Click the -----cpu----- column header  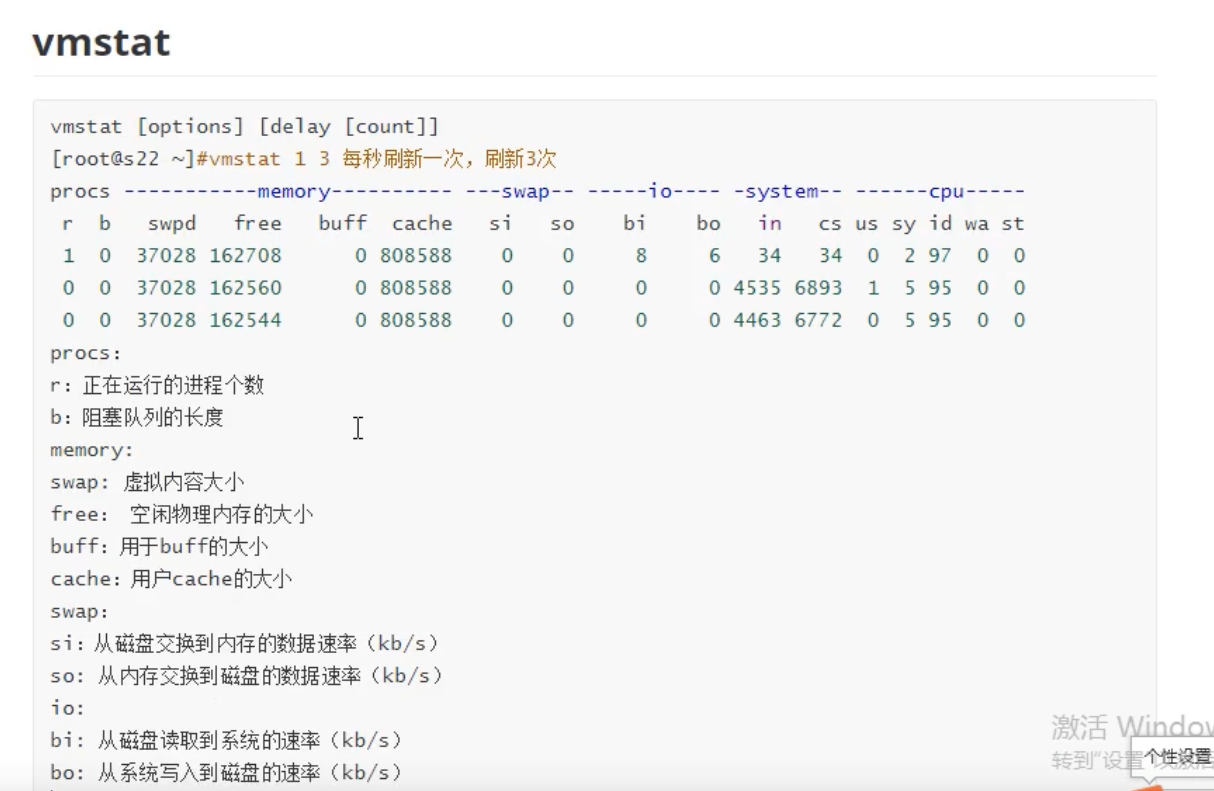[945, 191]
